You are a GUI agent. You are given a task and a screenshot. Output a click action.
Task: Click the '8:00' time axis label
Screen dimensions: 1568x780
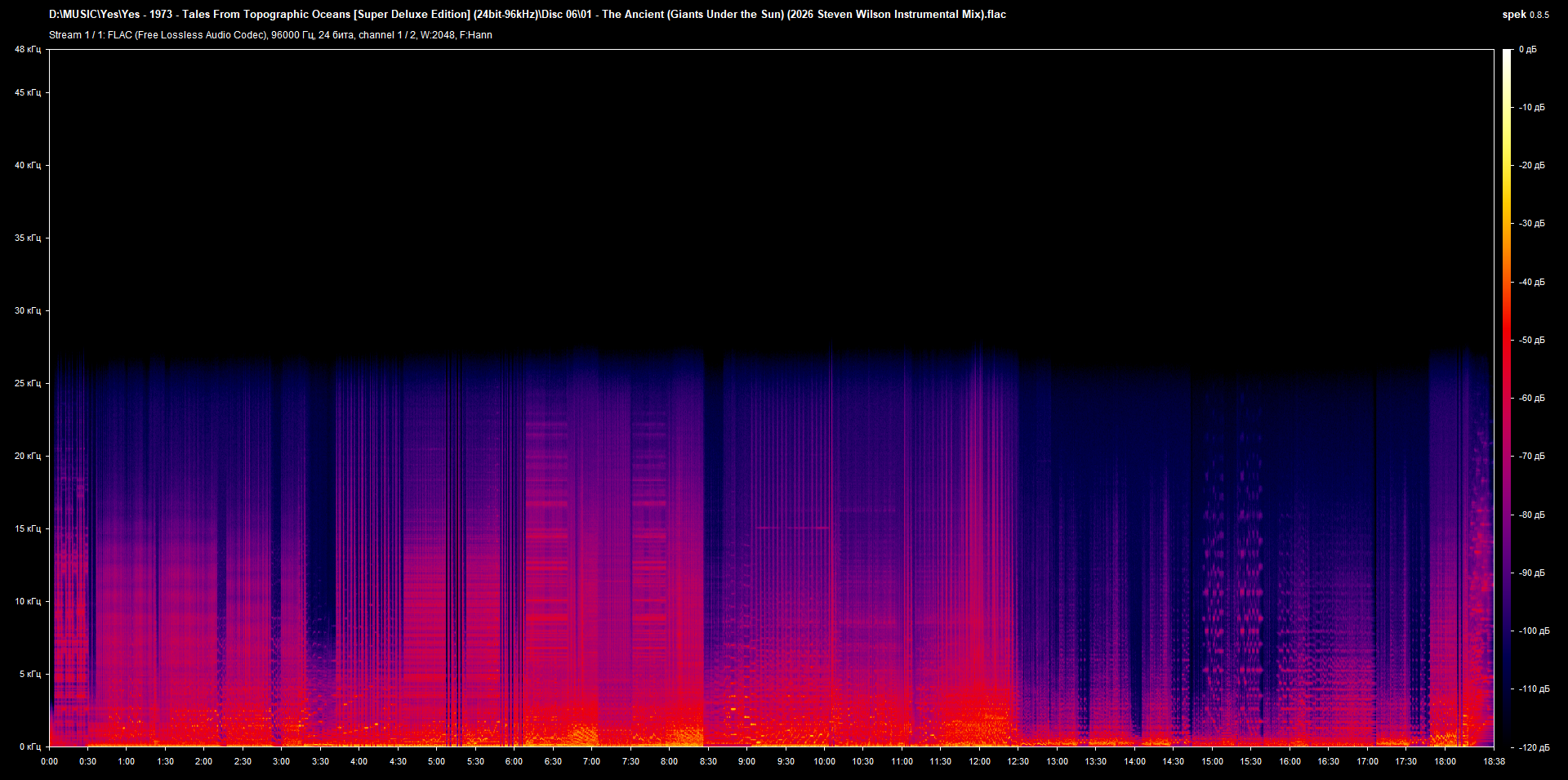tap(669, 762)
